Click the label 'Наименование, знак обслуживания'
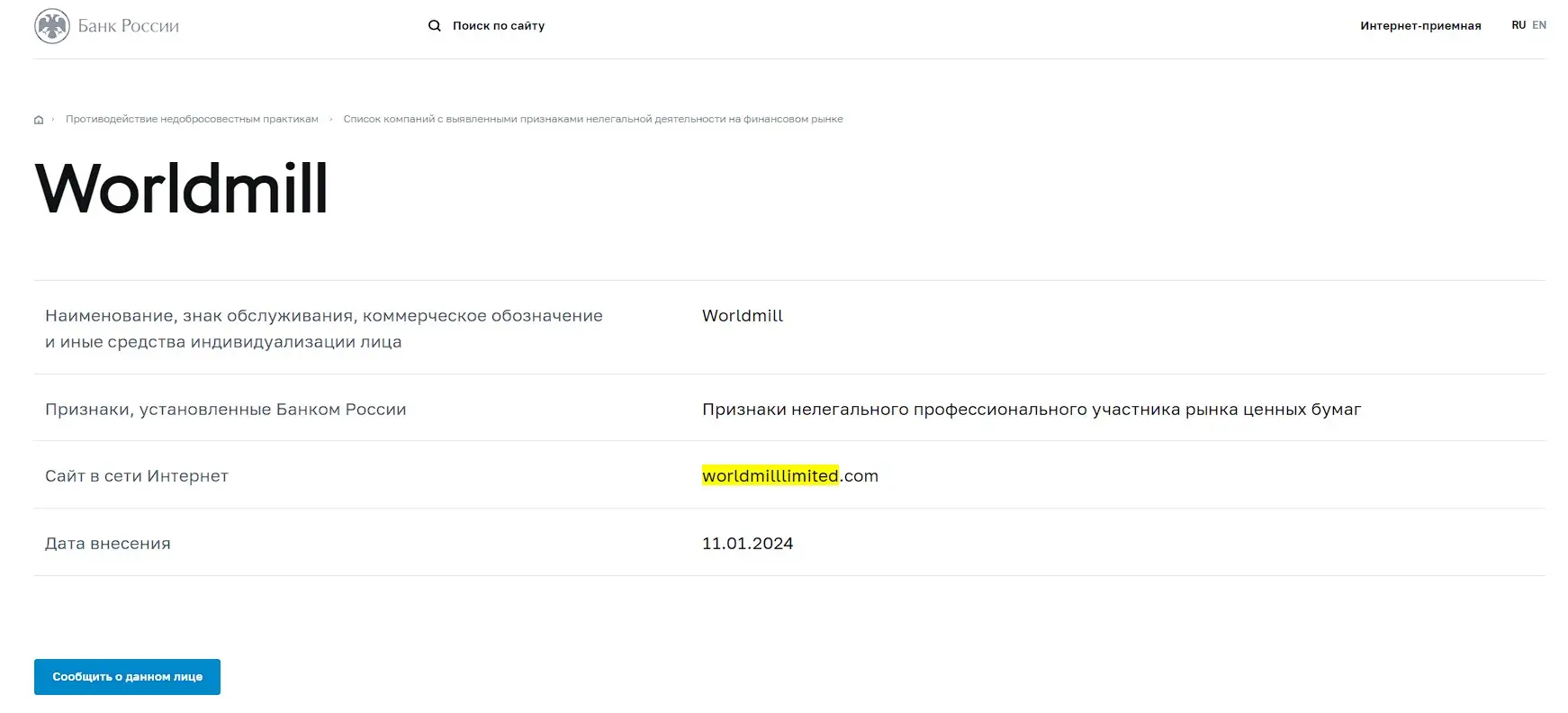Viewport: 1568px width, 713px height. [324, 329]
